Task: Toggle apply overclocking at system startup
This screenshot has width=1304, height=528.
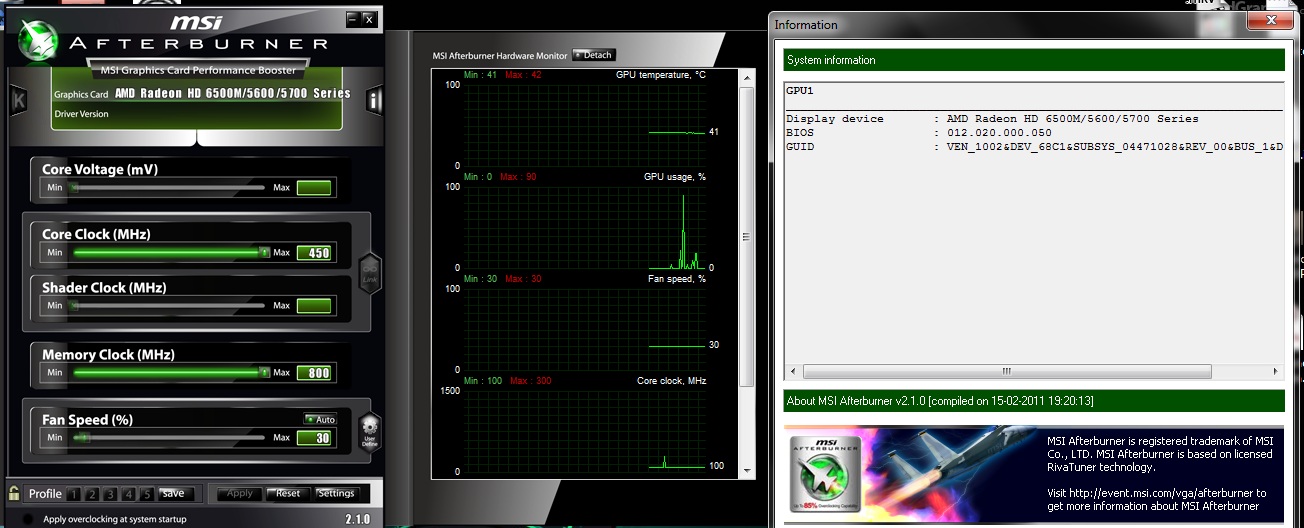Action: (27, 519)
